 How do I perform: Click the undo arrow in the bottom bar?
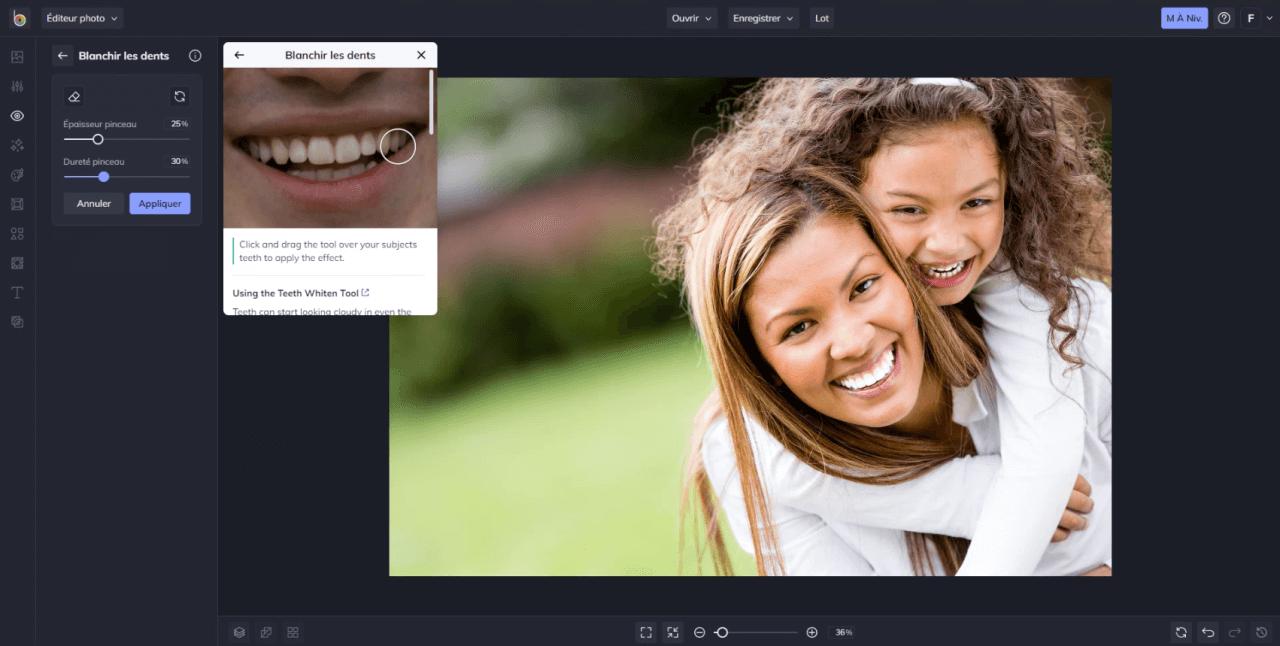tap(1208, 632)
